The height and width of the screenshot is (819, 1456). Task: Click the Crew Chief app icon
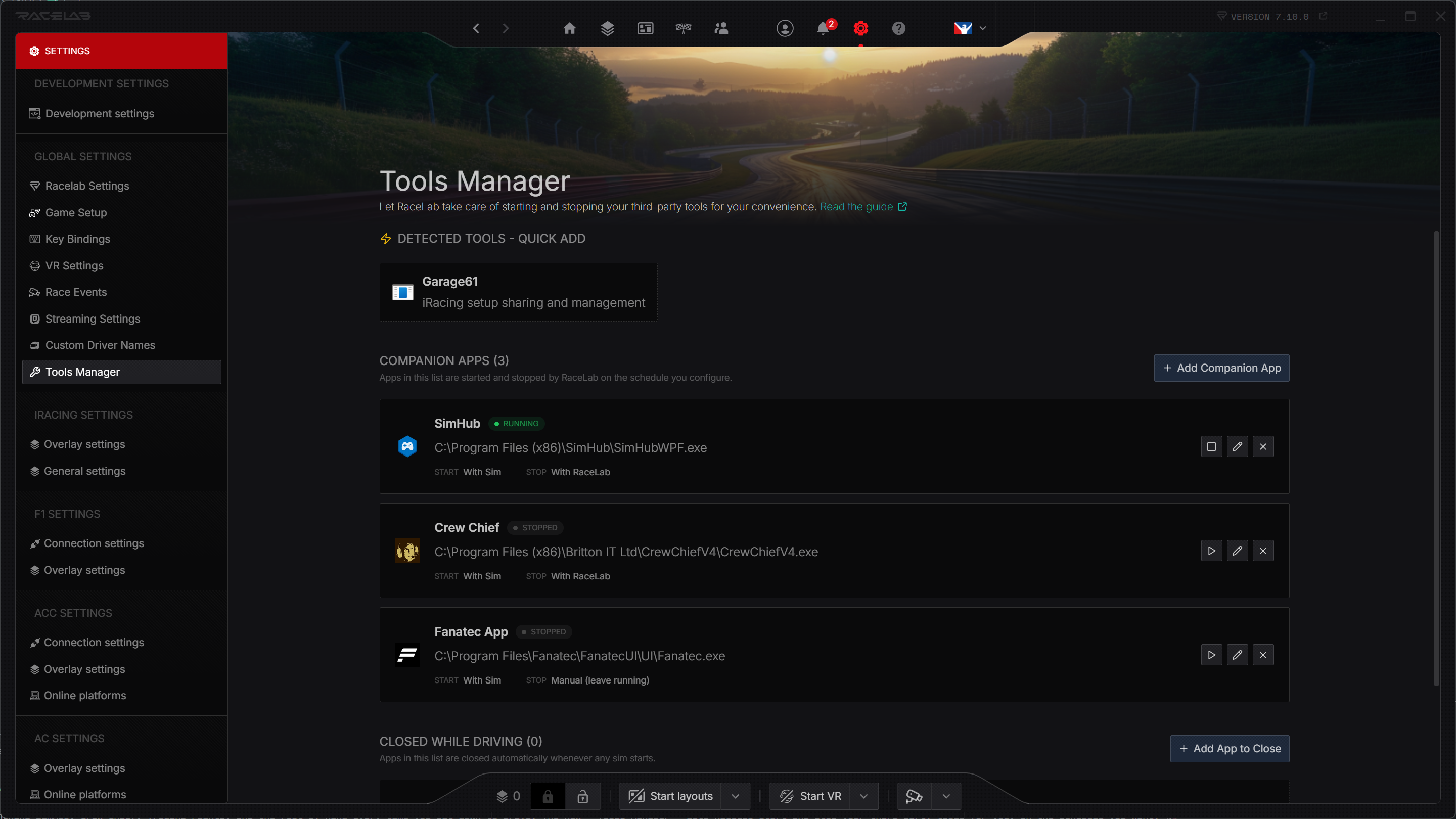(x=407, y=551)
